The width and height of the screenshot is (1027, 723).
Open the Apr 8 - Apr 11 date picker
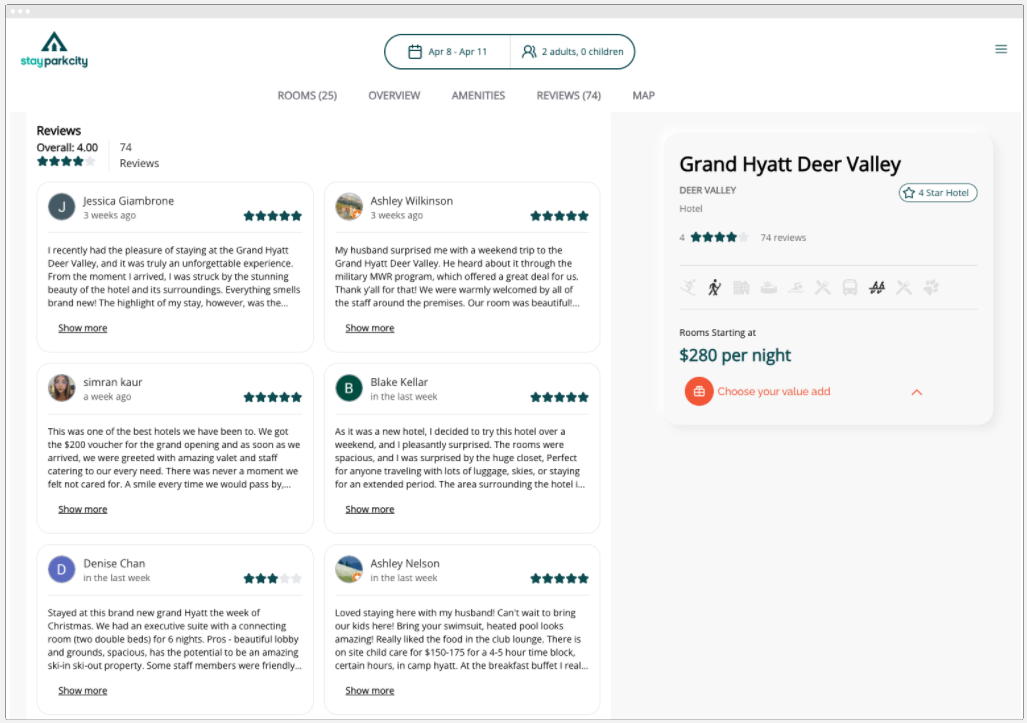(x=448, y=52)
